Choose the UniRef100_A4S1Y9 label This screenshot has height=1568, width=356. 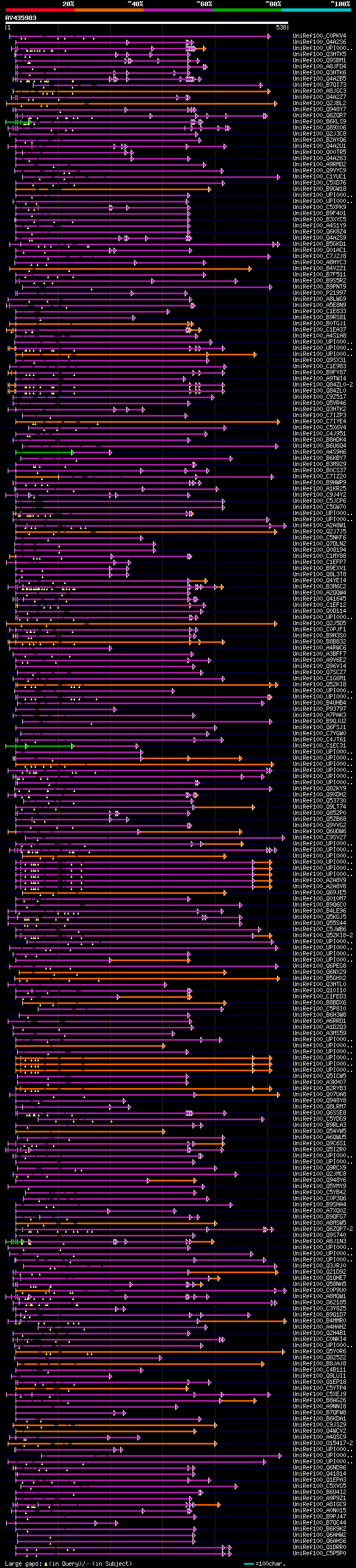tap(319, 226)
